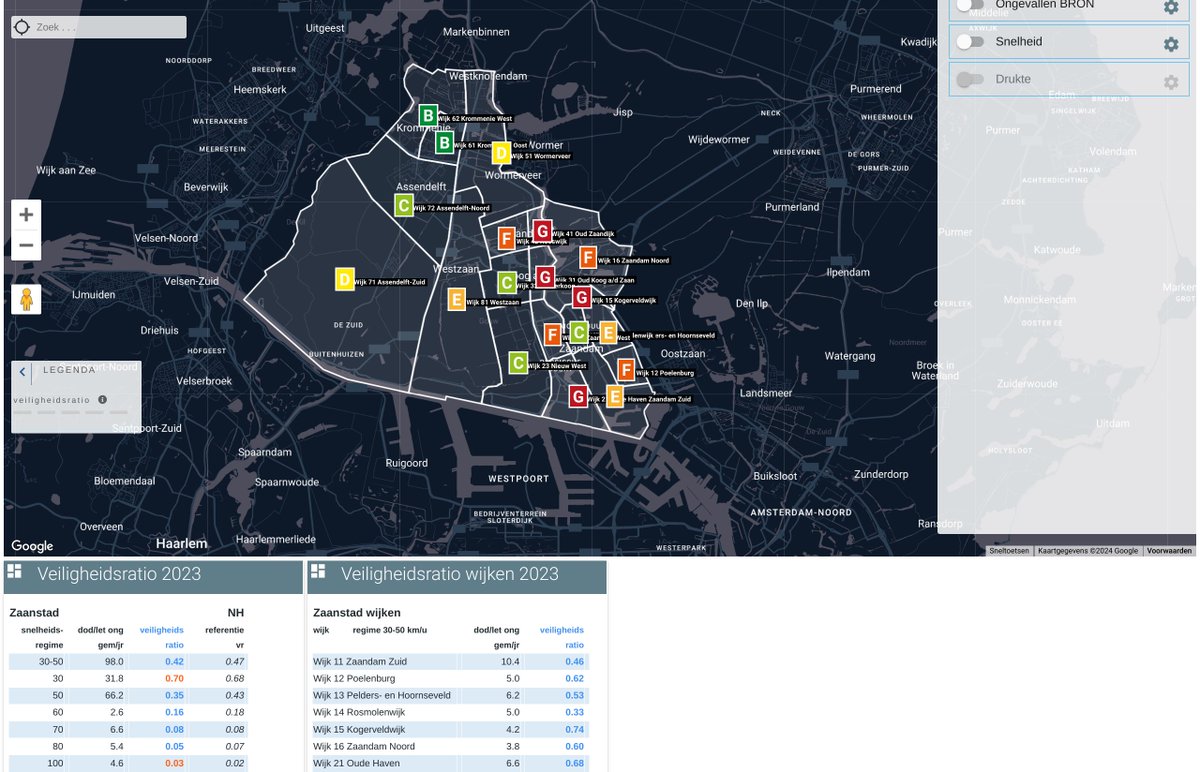The width and height of the screenshot is (1200, 772).
Task: Click the orange 0.03 ratio value
Action: tap(174, 764)
